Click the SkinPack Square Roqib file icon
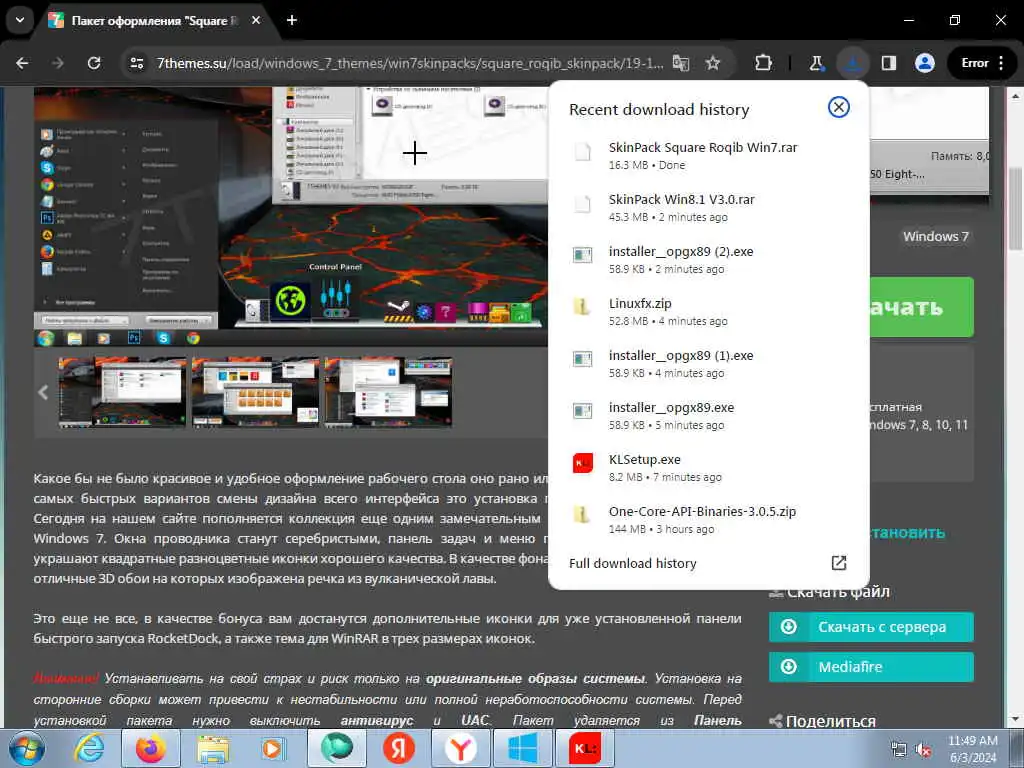This screenshot has height=768, width=1024. [x=582, y=151]
